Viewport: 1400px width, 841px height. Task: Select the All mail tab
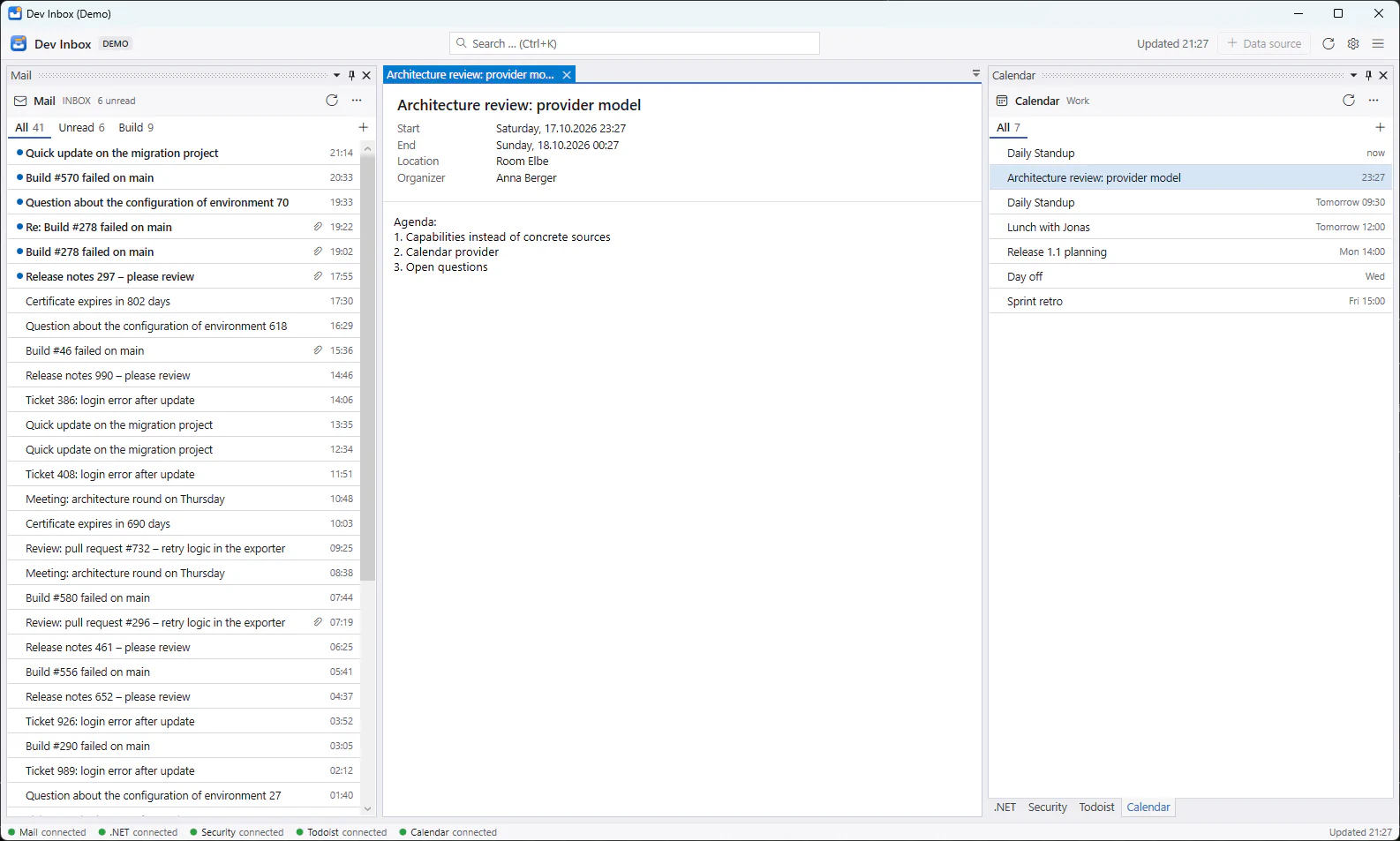[x=29, y=128]
